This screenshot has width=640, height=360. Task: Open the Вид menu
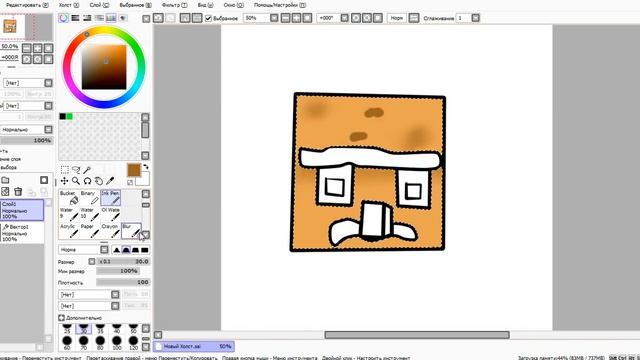pos(205,5)
